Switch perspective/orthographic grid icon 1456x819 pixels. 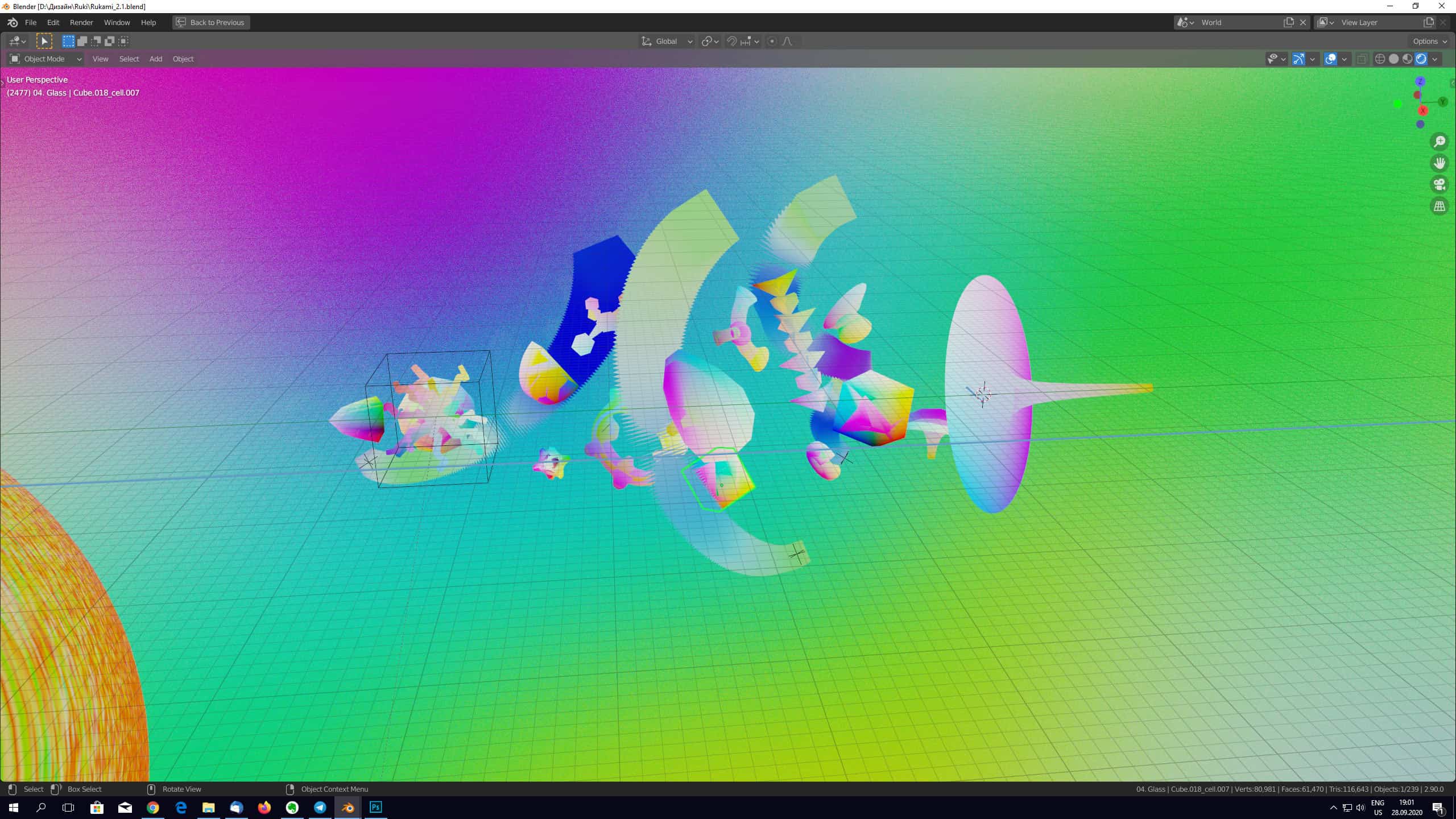(1440, 206)
